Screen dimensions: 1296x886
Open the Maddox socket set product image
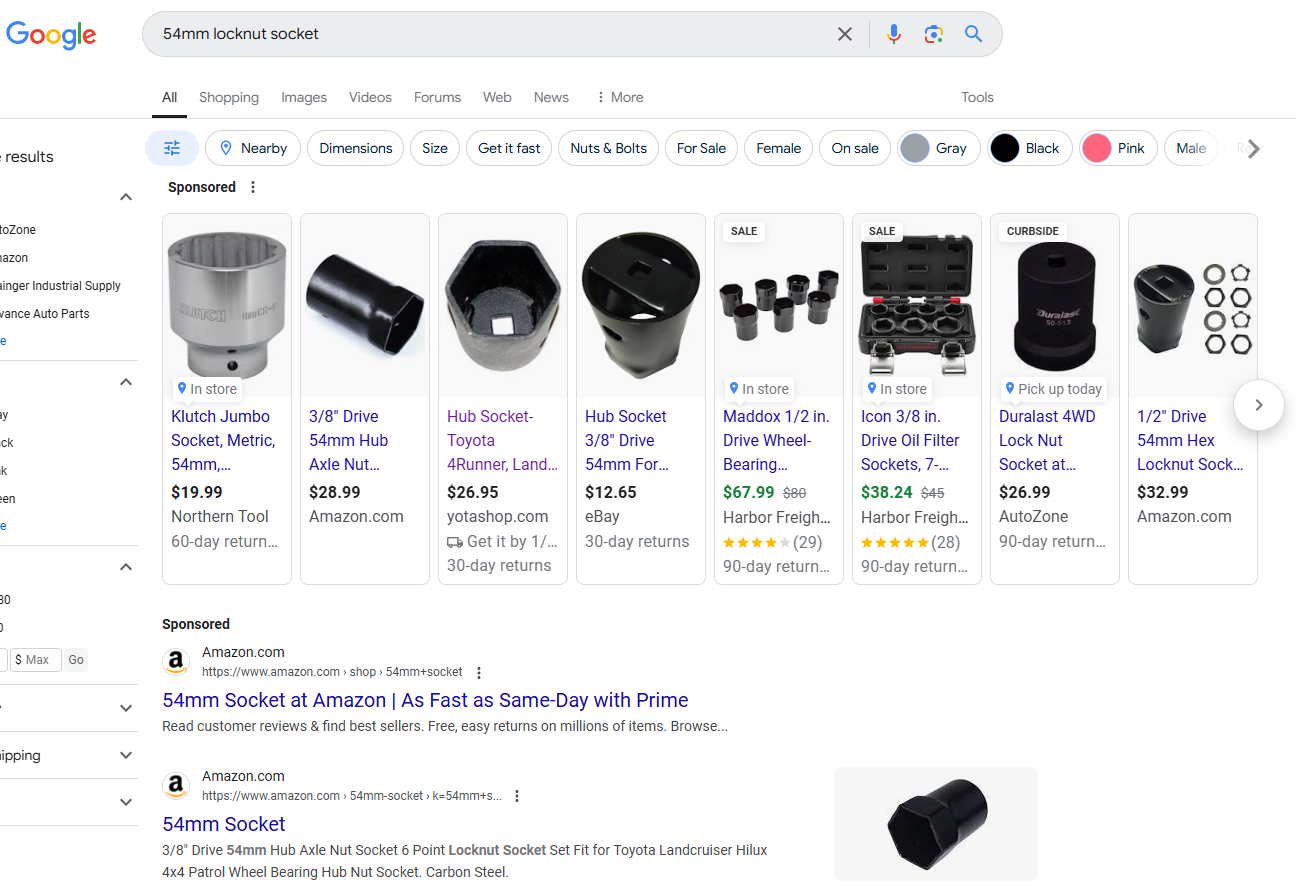pyautogui.click(x=779, y=305)
